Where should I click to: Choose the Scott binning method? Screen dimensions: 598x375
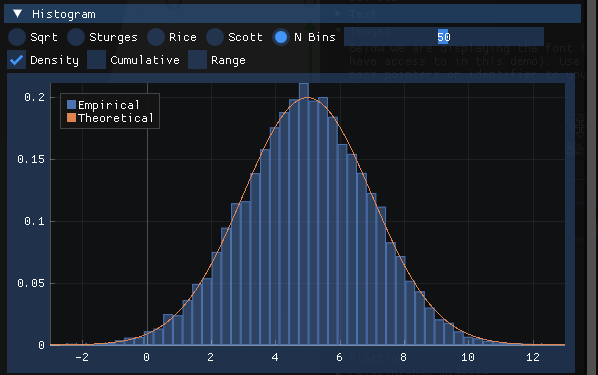point(215,37)
